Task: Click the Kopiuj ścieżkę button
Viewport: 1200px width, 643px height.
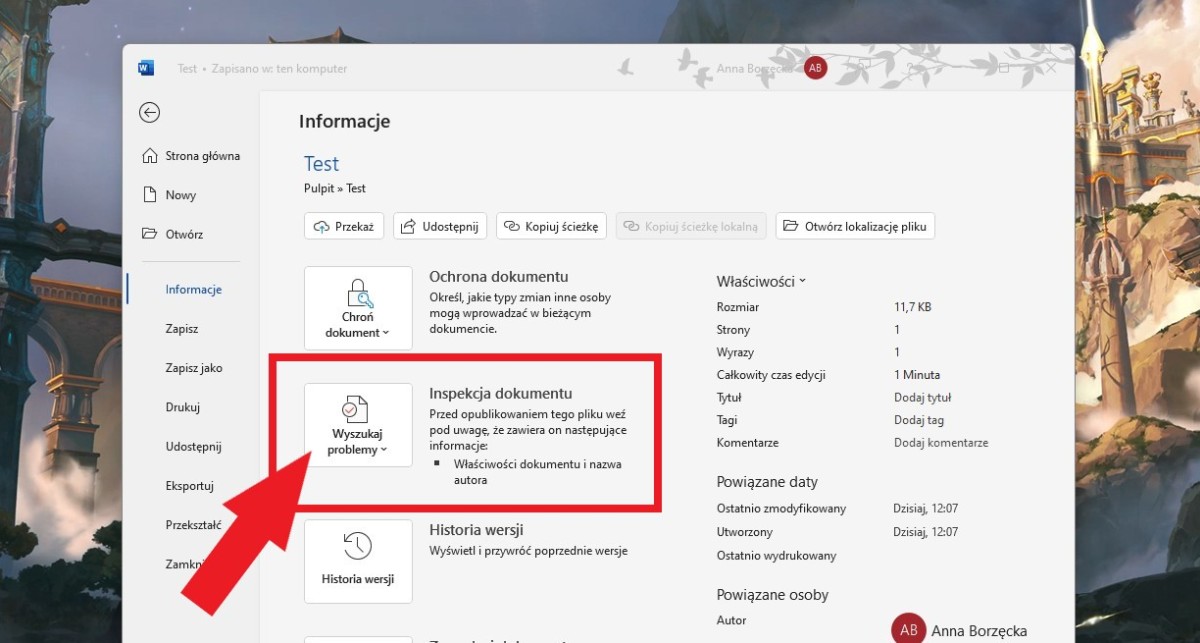Action: pyautogui.click(x=551, y=227)
